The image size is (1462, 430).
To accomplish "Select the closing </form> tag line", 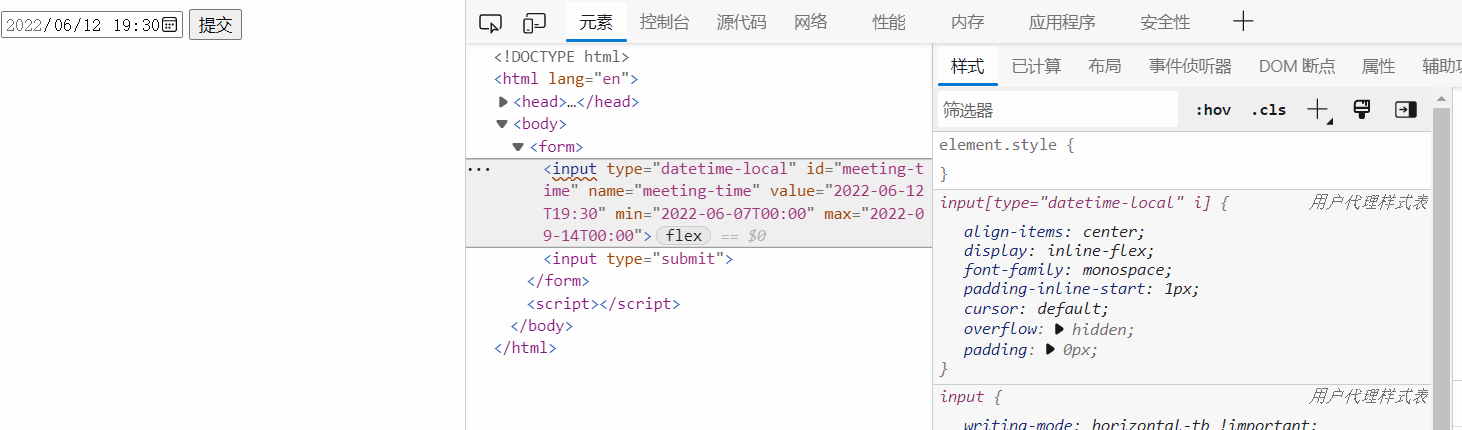I will (558, 281).
